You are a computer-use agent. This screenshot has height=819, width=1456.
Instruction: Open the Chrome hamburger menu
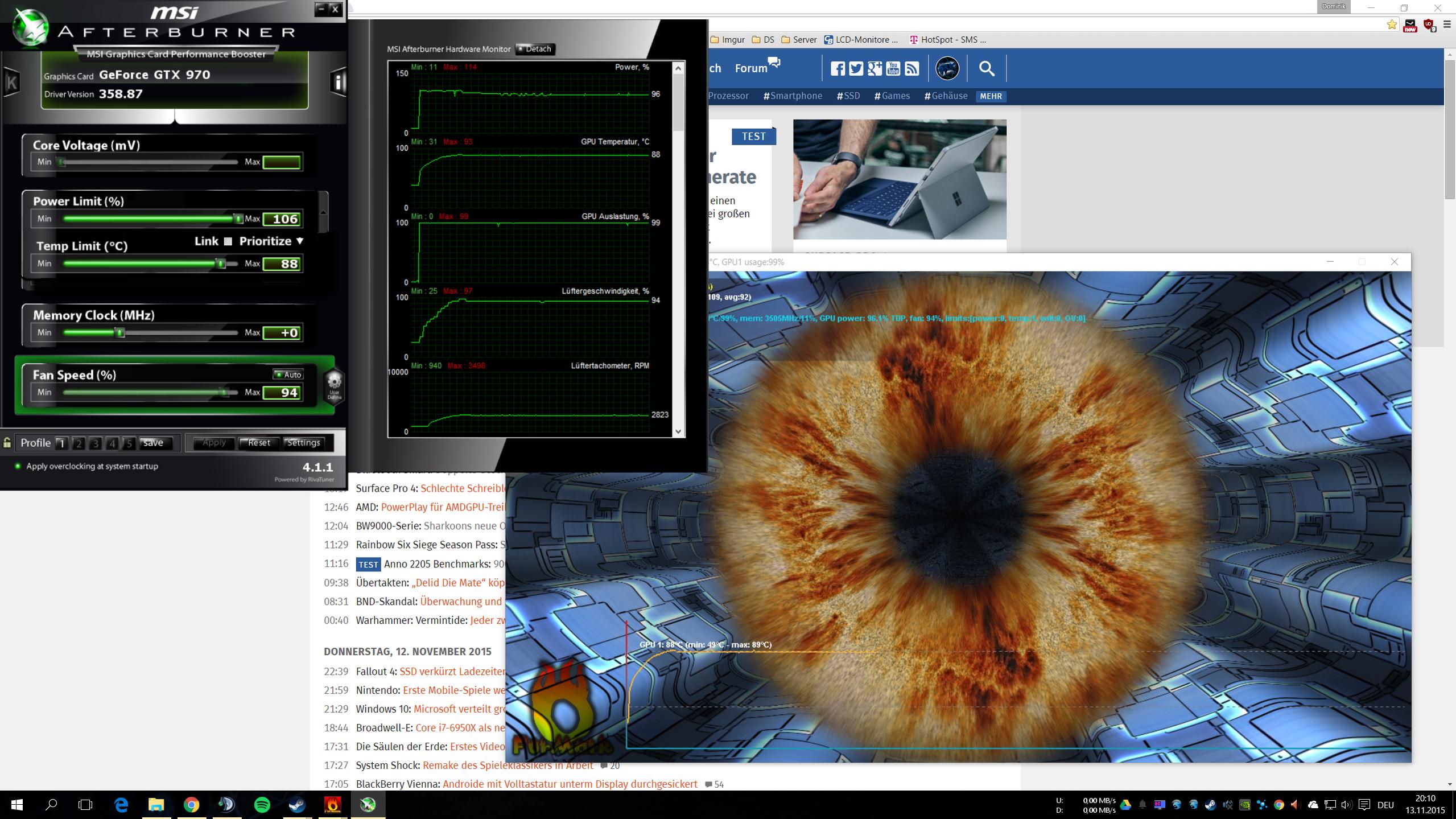click(x=1447, y=24)
